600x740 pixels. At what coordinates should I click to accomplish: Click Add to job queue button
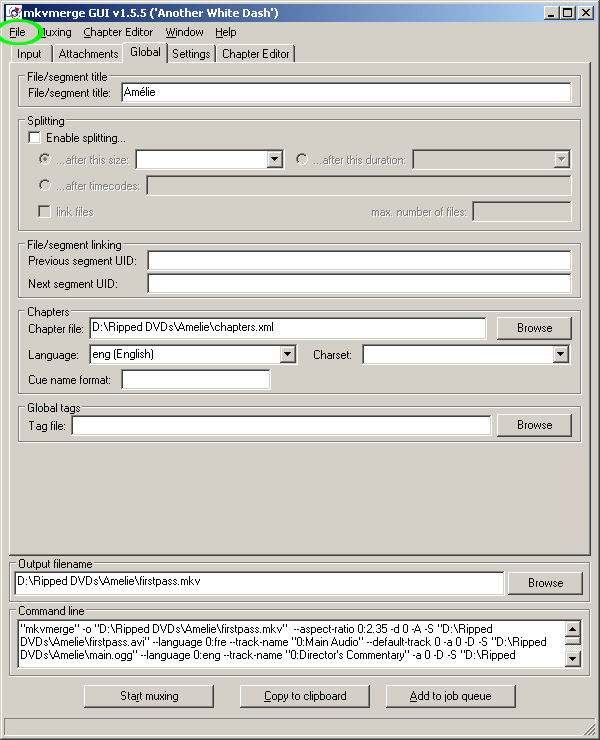coord(450,696)
